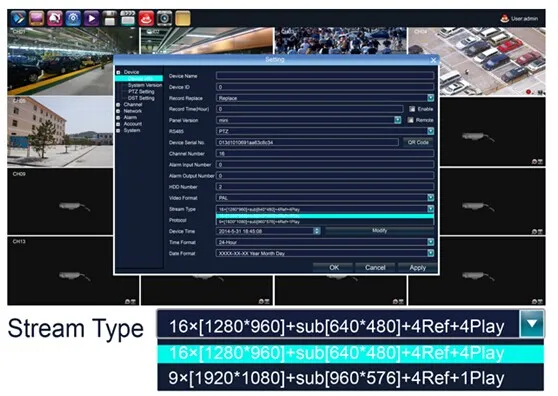Screen dimensions: 558x396
Task: Click the HDD Number field
Action: tap(325, 186)
